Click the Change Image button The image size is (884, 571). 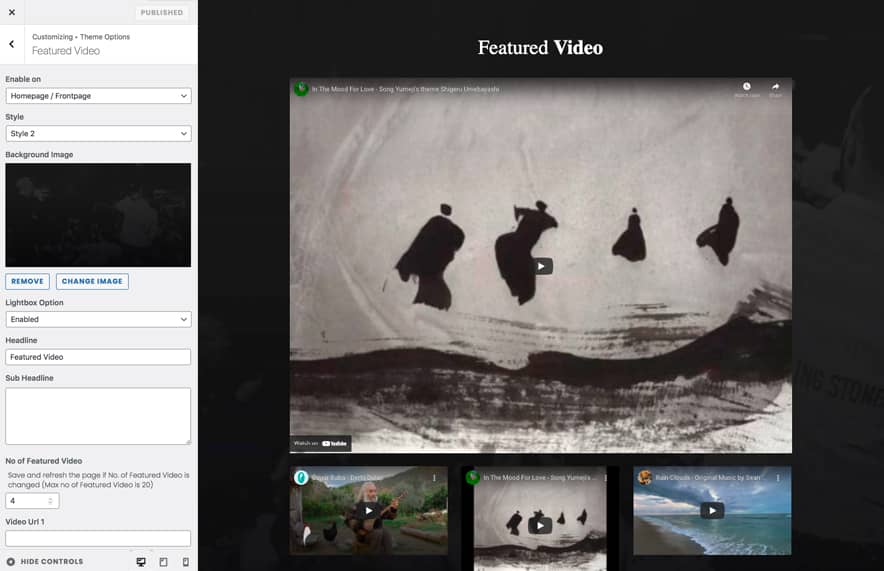pos(92,281)
